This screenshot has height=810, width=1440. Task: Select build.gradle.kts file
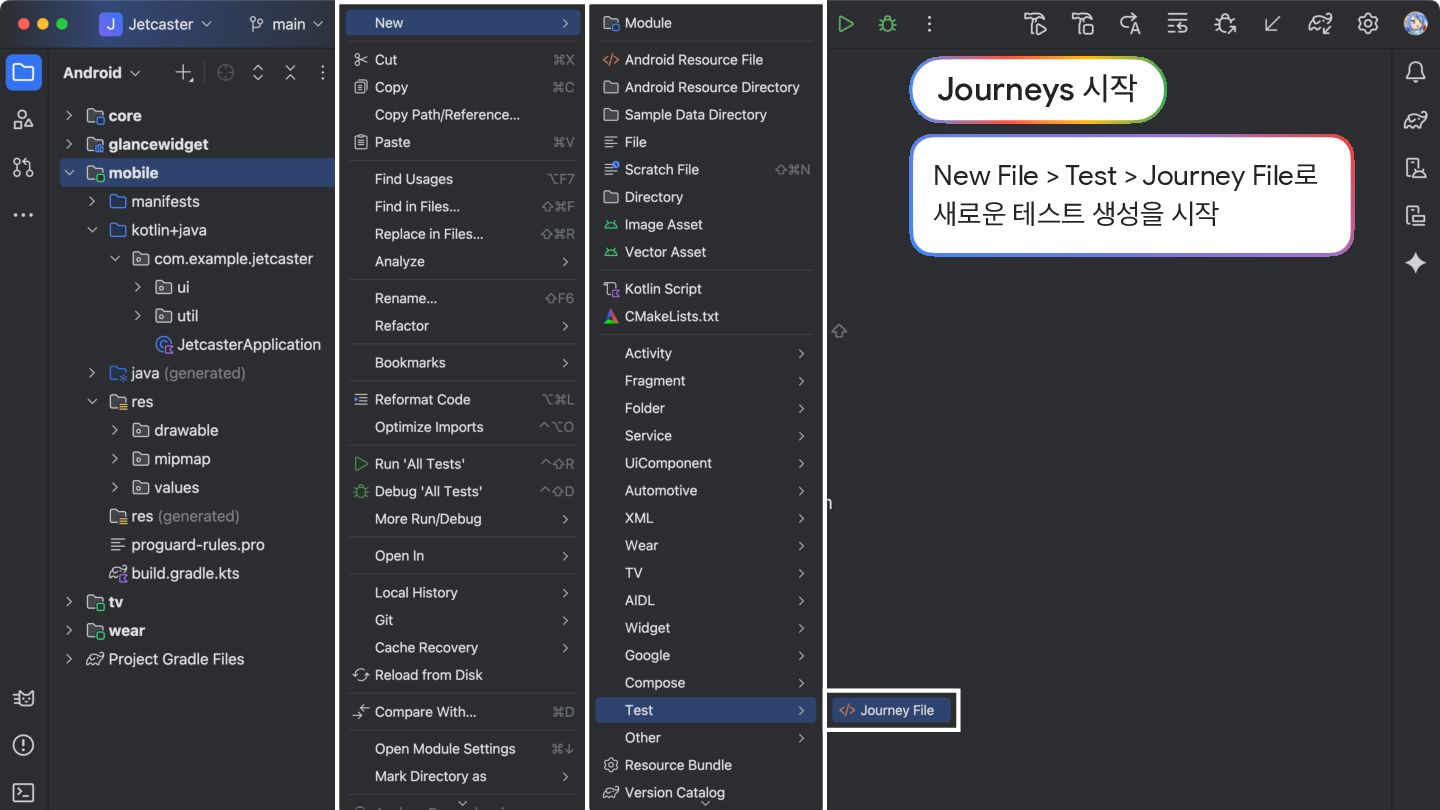pyautogui.click(x=174, y=574)
